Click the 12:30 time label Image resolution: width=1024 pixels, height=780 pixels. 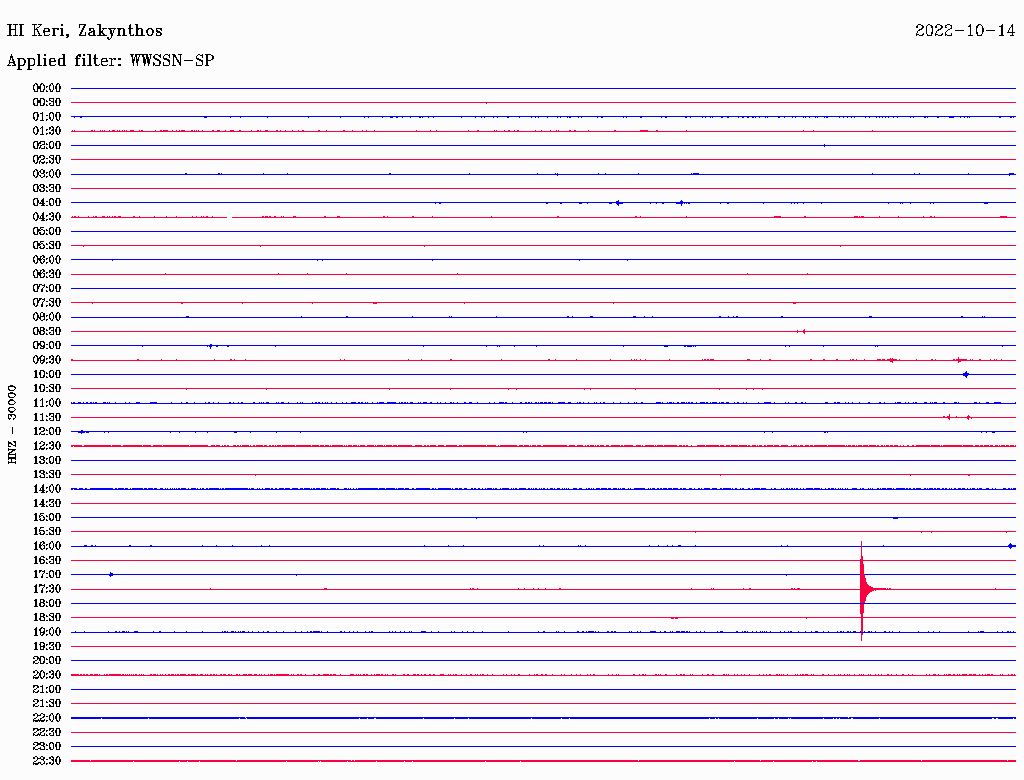pos(46,446)
